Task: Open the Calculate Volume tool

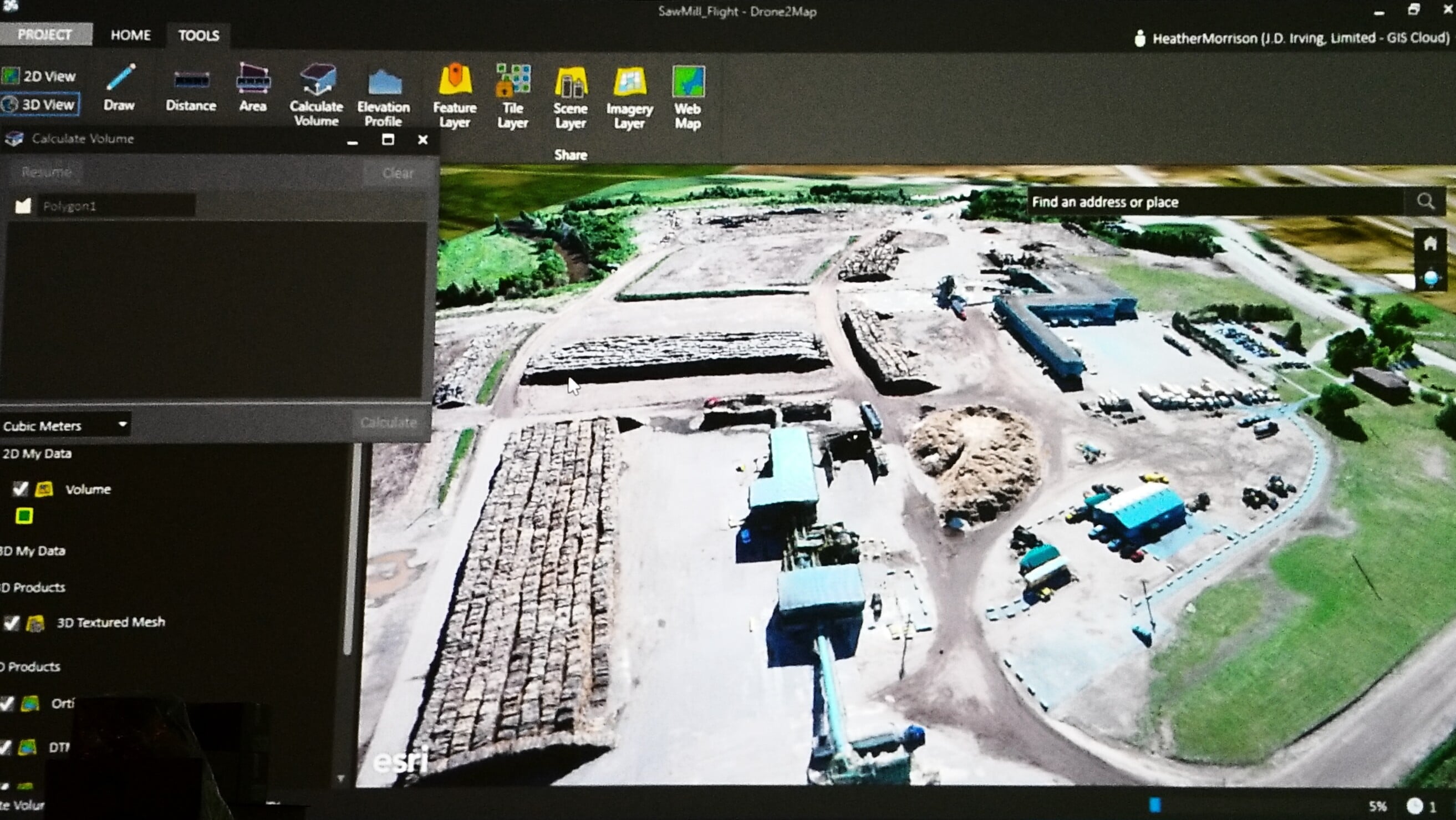Action: [317, 95]
